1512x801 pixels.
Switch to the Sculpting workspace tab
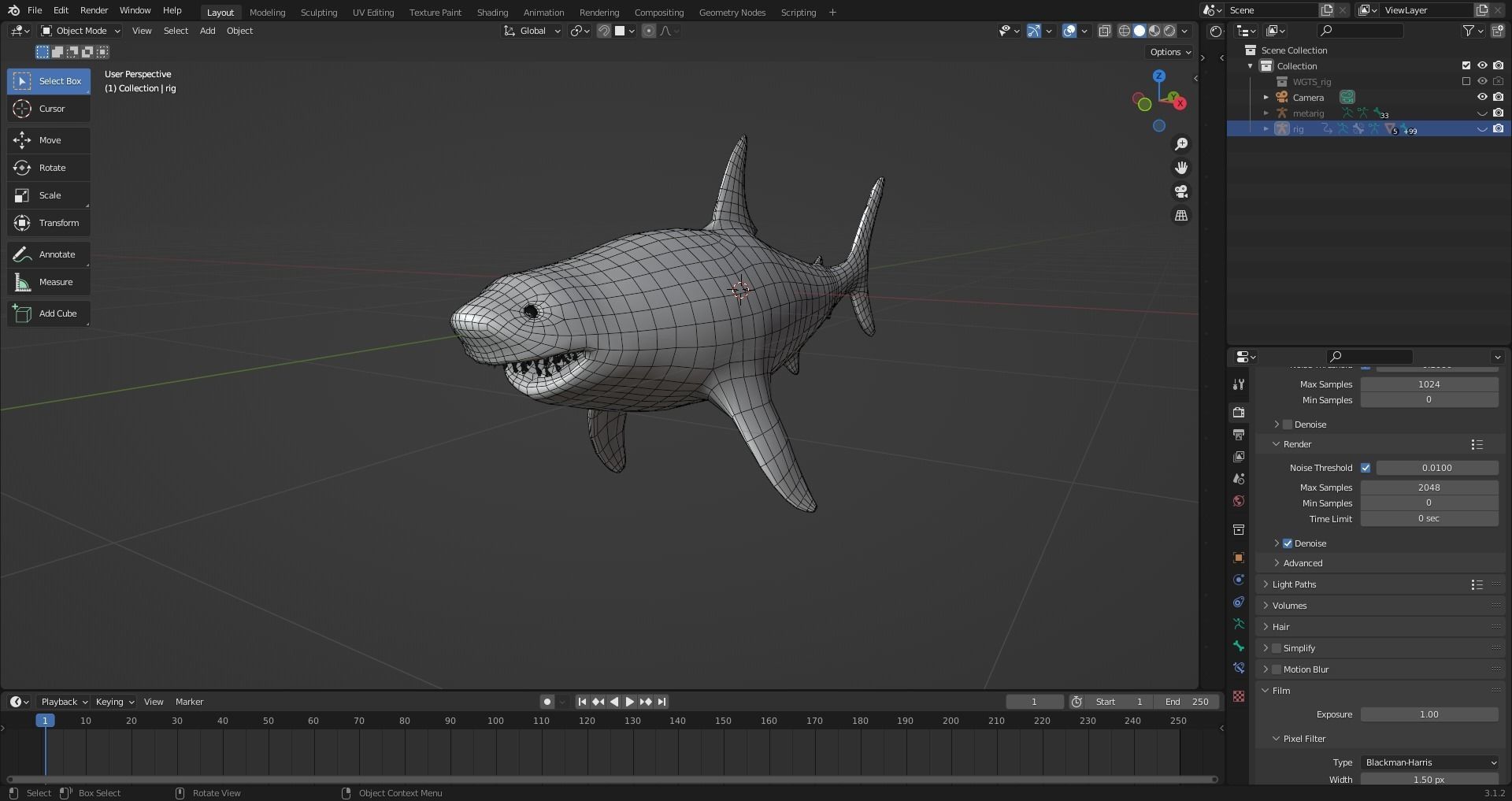[x=319, y=12]
